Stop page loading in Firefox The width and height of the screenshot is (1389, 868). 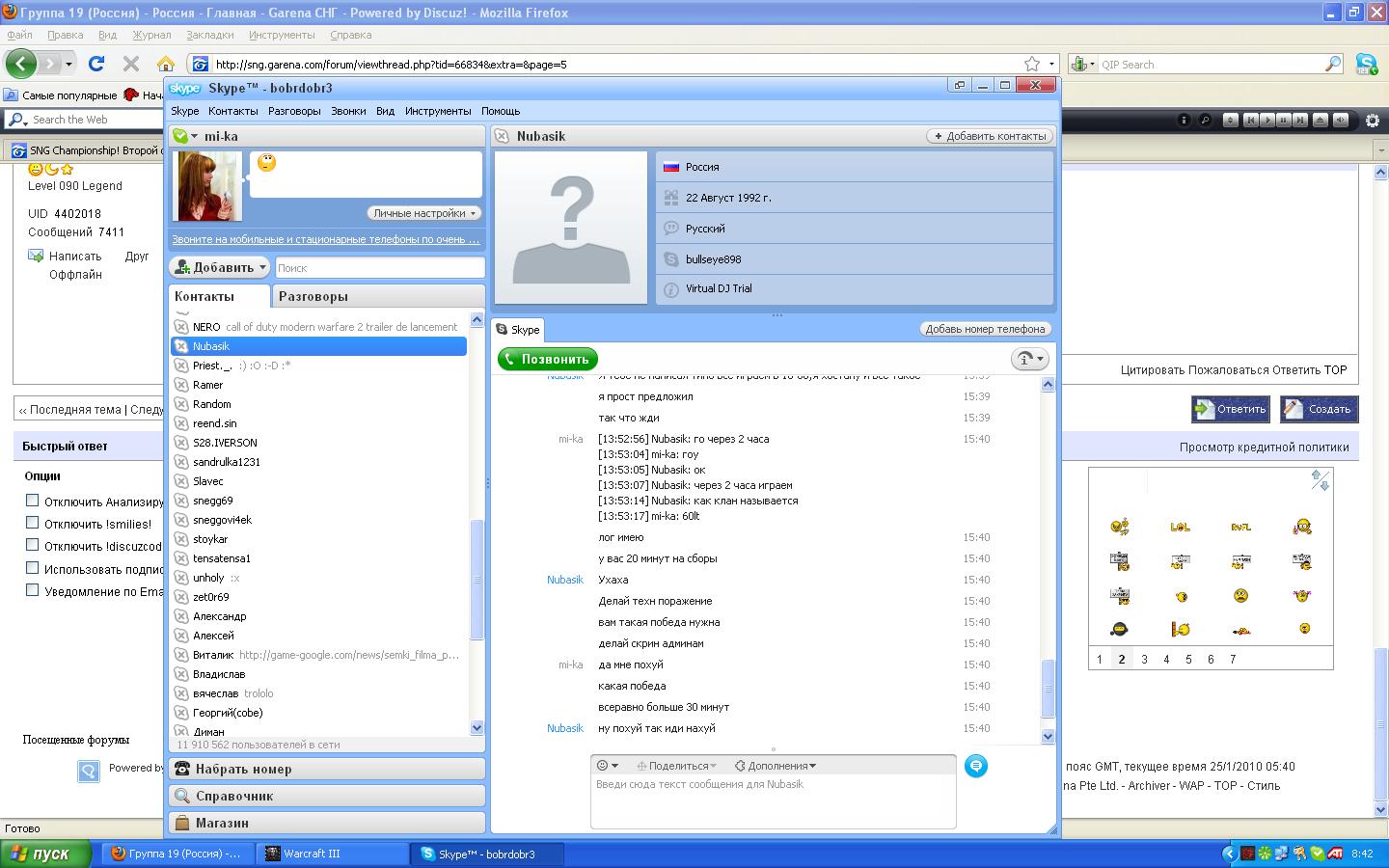click(x=131, y=64)
